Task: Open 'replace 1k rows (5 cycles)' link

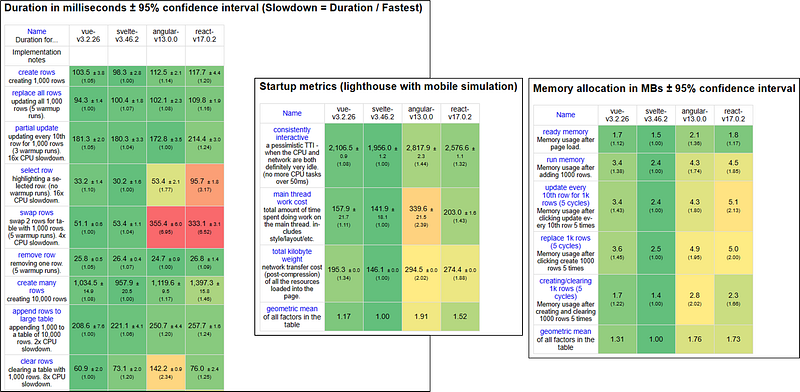Action: (565, 242)
